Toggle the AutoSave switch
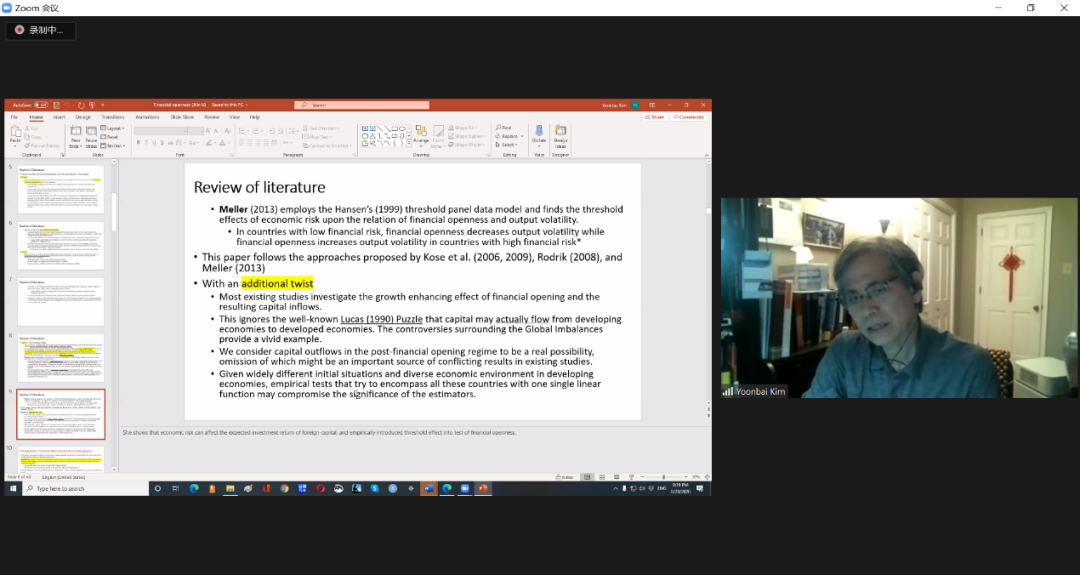Viewport: 1080px width, 575px height. pos(40,105)
